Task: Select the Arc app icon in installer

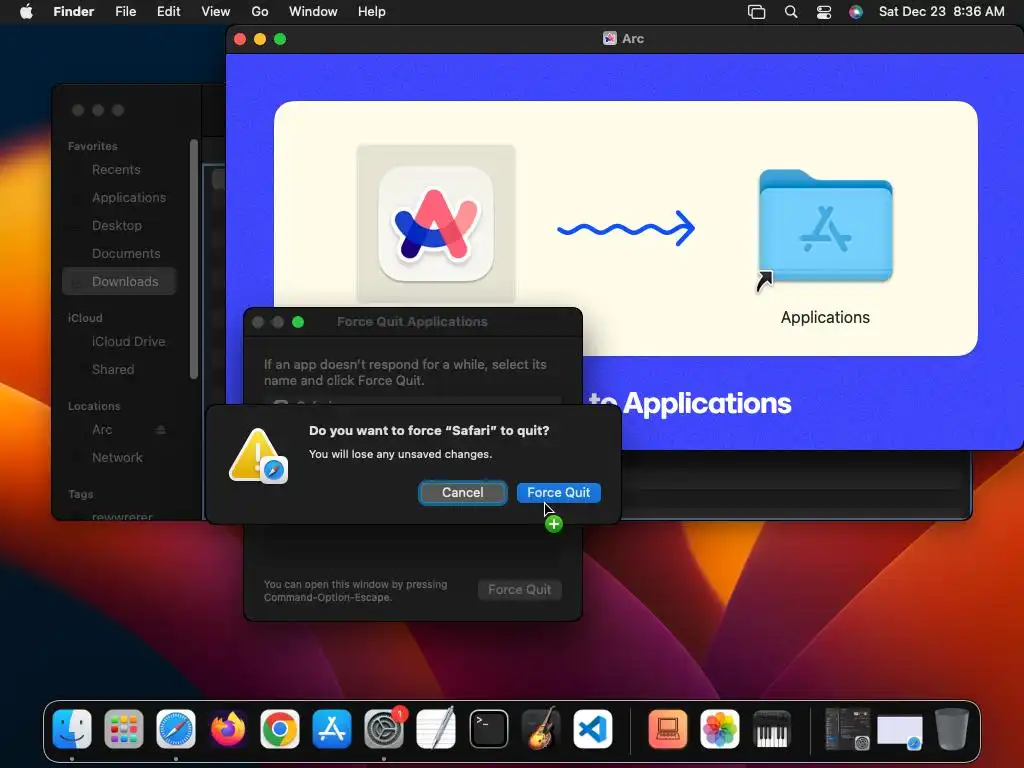Action: [x=436, y=224]
